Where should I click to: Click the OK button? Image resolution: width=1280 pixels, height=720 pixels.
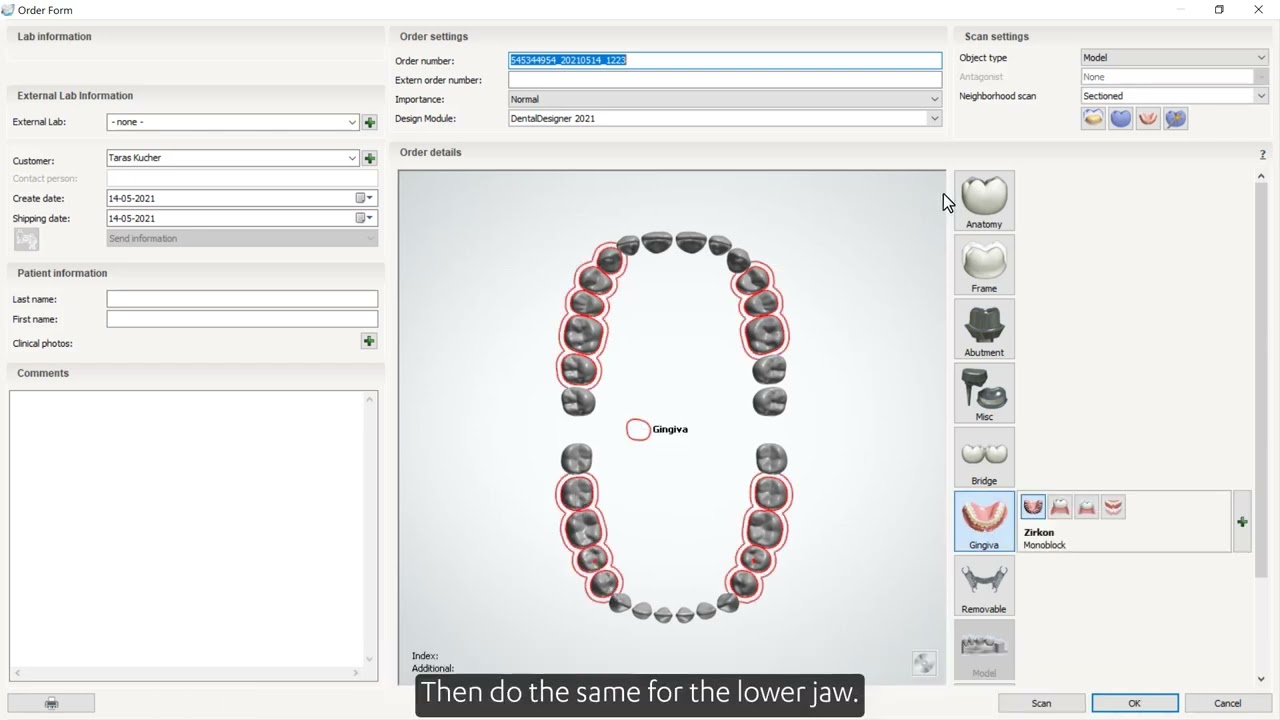[x=1135, y=703]
